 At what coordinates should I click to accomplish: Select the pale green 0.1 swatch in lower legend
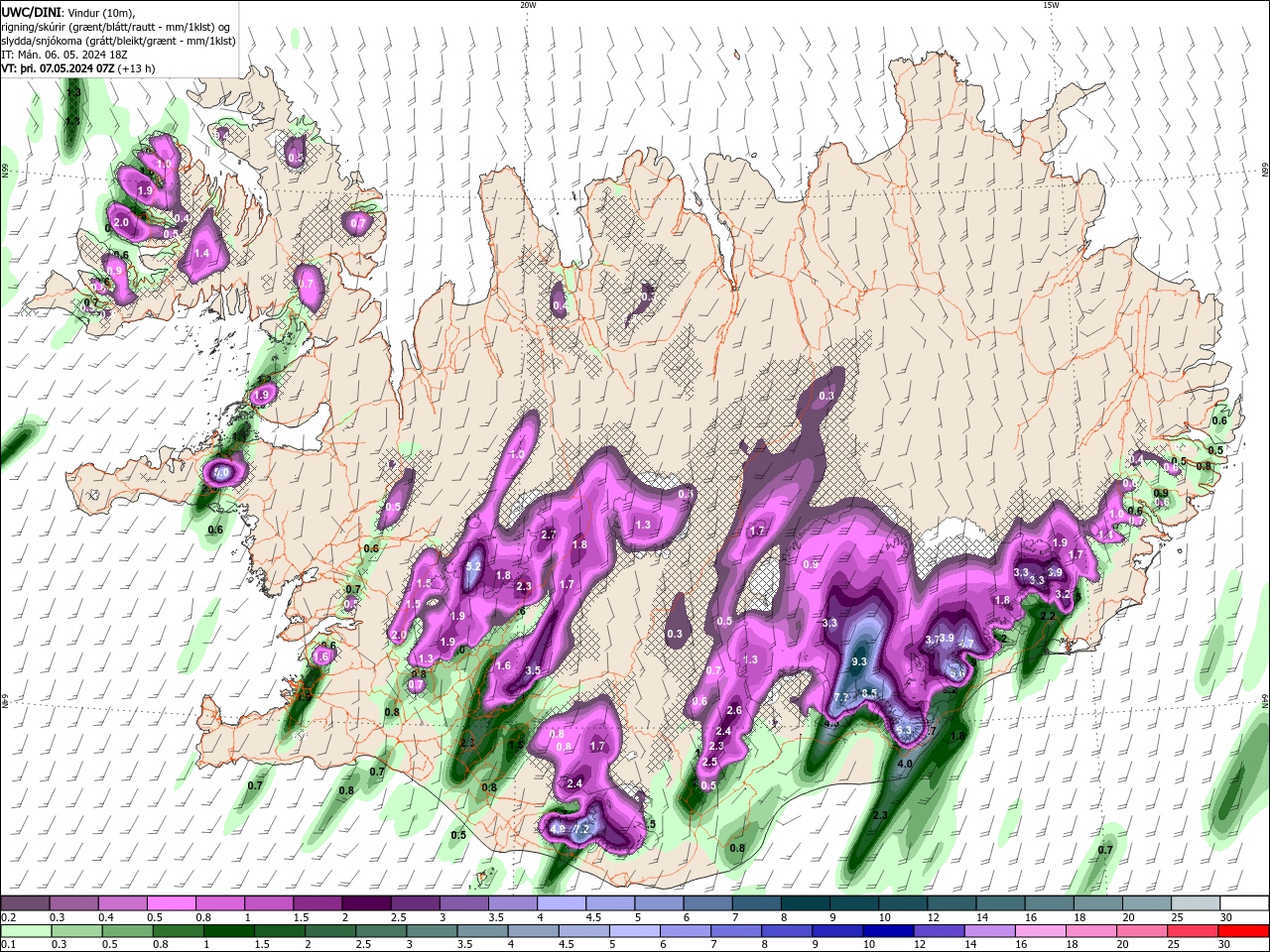25,930
